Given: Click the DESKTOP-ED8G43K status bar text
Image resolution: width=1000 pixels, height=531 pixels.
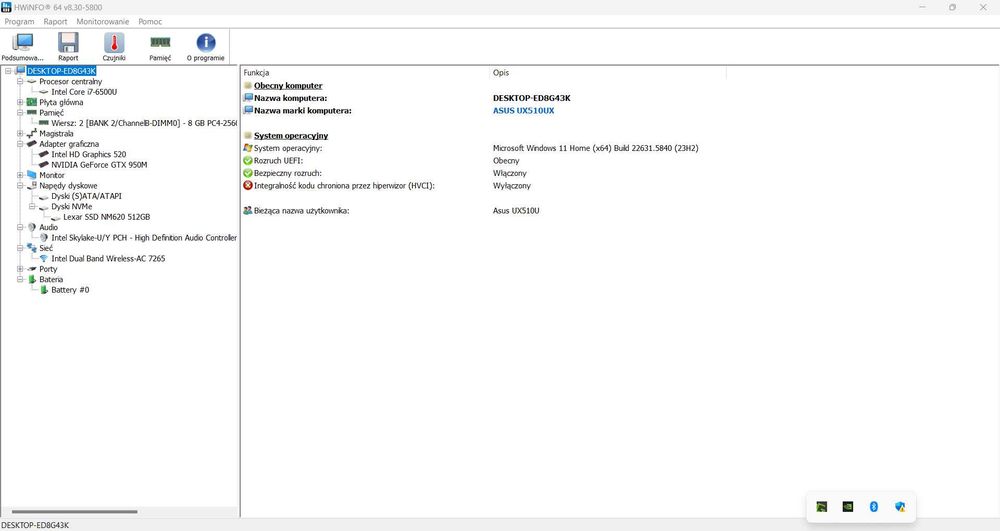Looking at the screenshot, I should click(35, 525).
